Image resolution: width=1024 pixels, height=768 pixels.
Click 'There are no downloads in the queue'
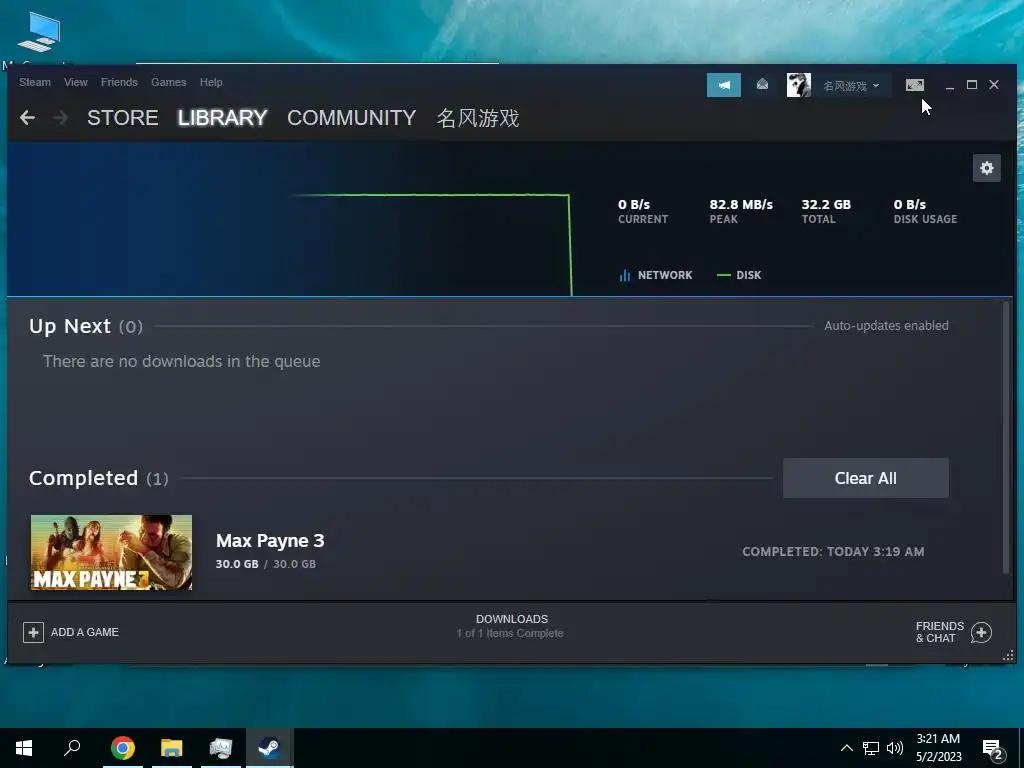tap(182, 361)
